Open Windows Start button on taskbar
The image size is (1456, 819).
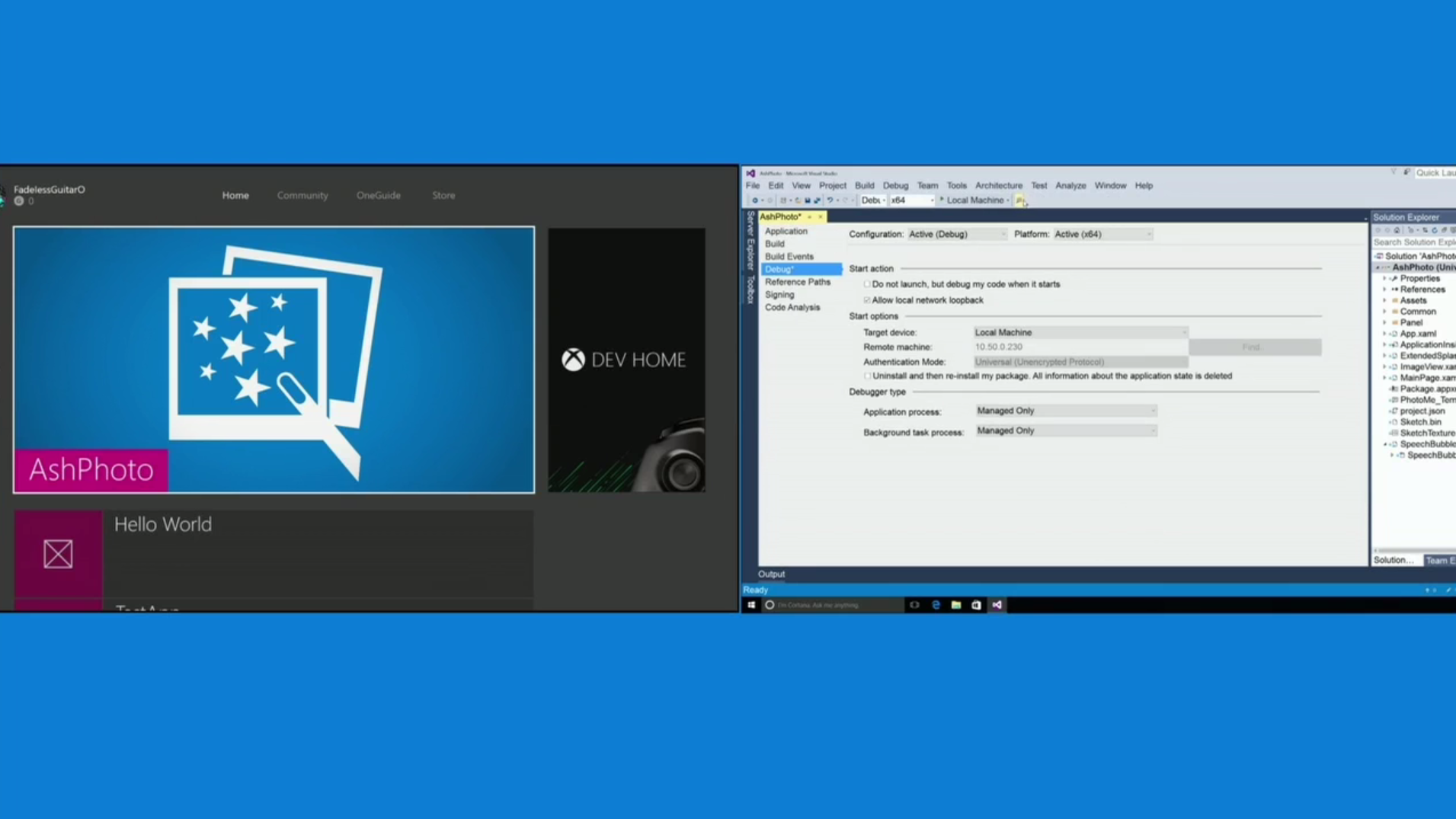coord(751,605)
